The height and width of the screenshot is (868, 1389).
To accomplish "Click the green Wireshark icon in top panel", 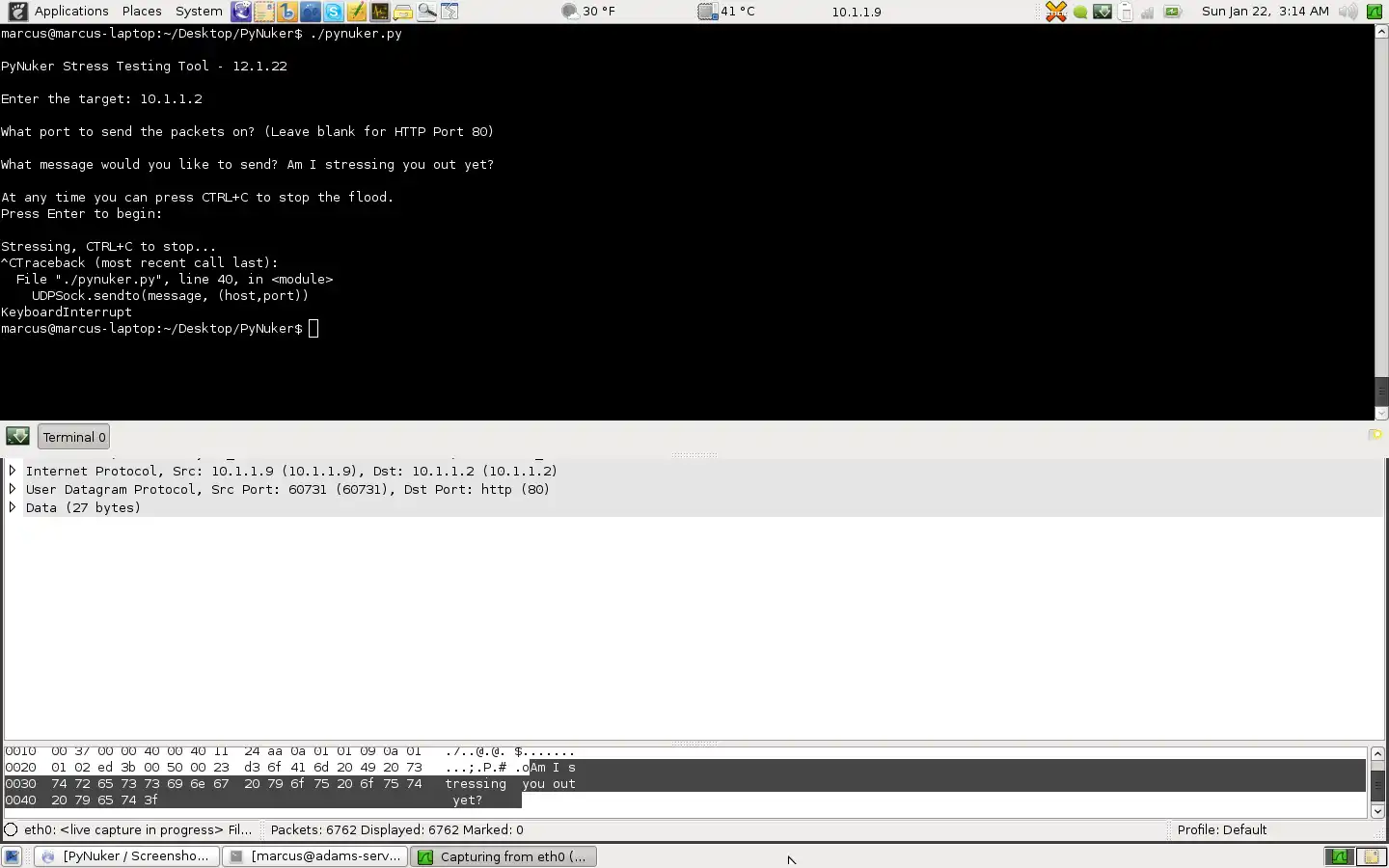I will (1375, 12).
